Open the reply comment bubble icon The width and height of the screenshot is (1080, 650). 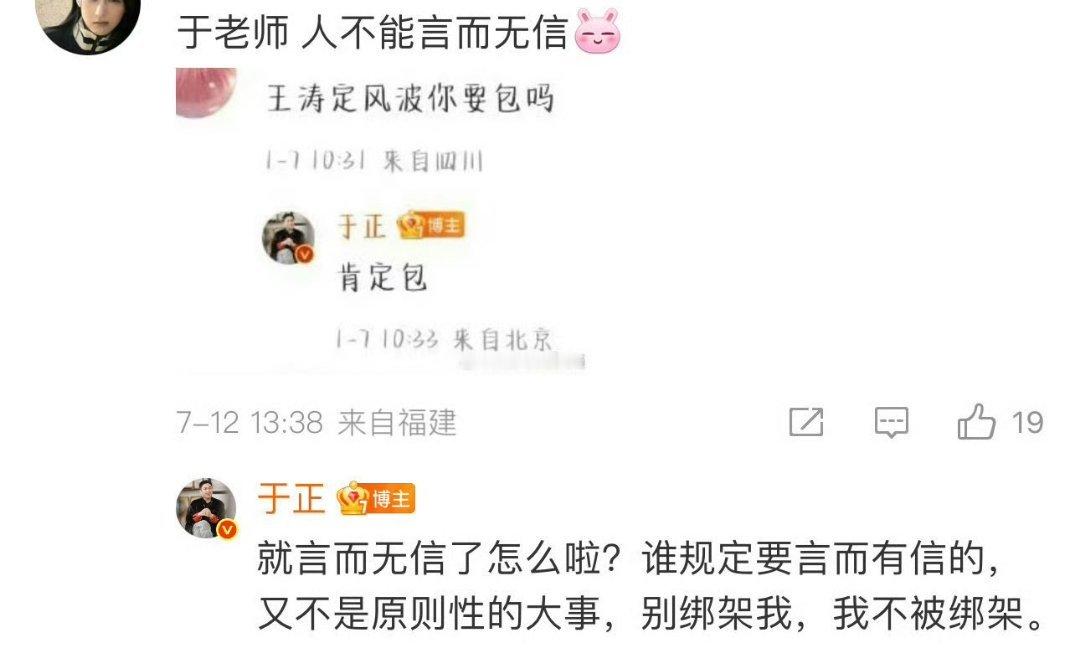click(x=891, y=422)
